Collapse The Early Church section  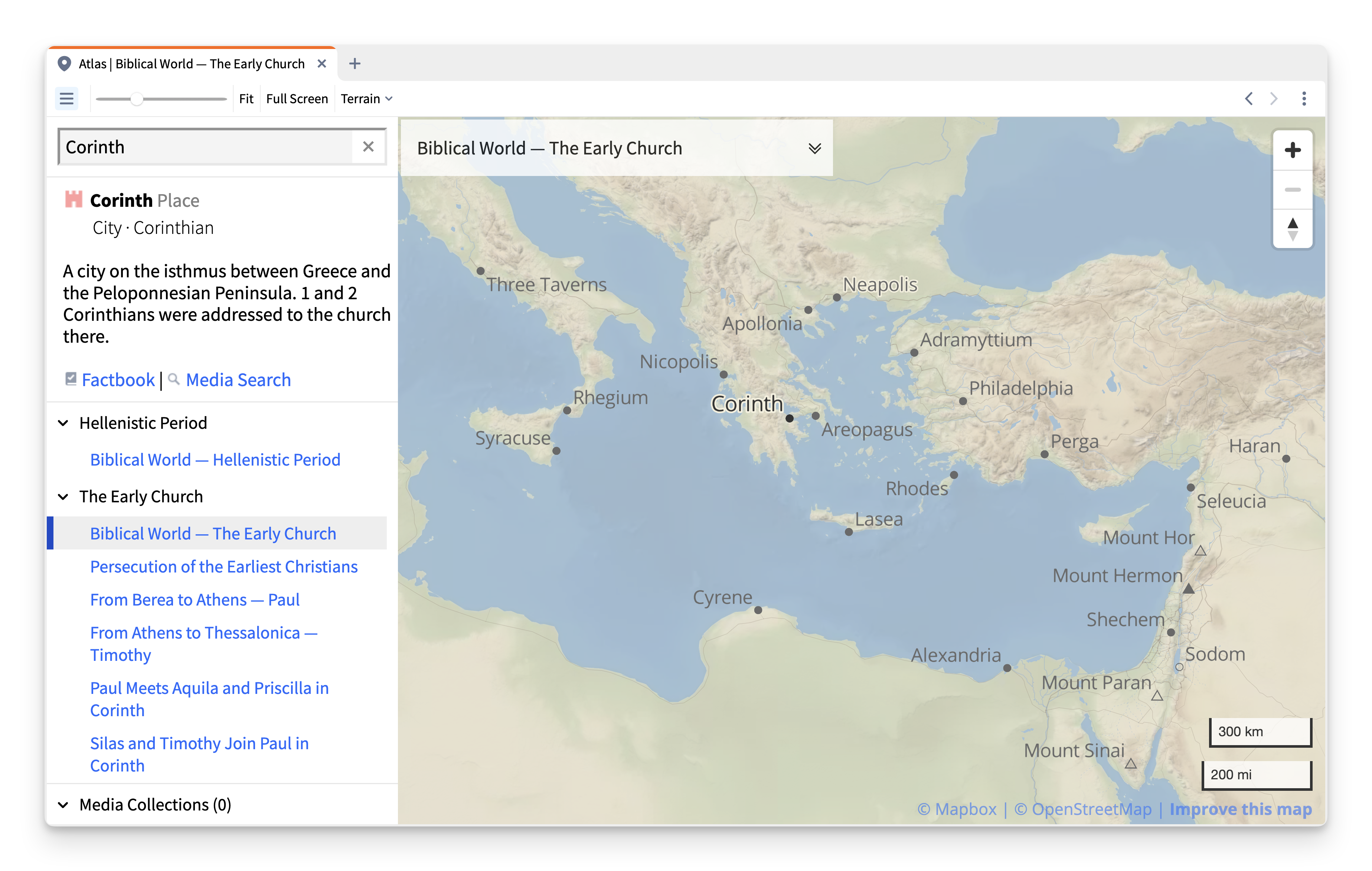[x=63, y=496]
